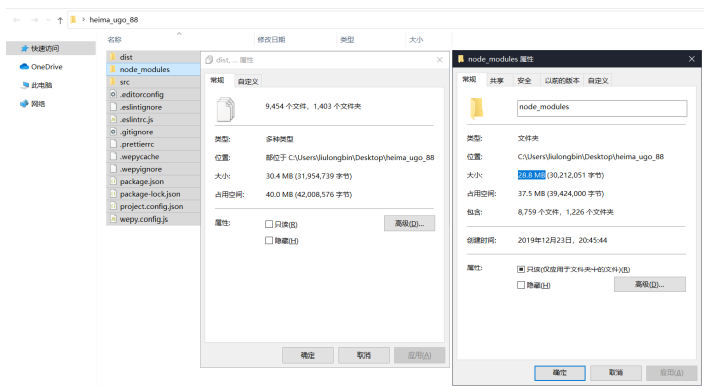
Task: Click multiple-files icon in dist properties
Action: [225, 110]
